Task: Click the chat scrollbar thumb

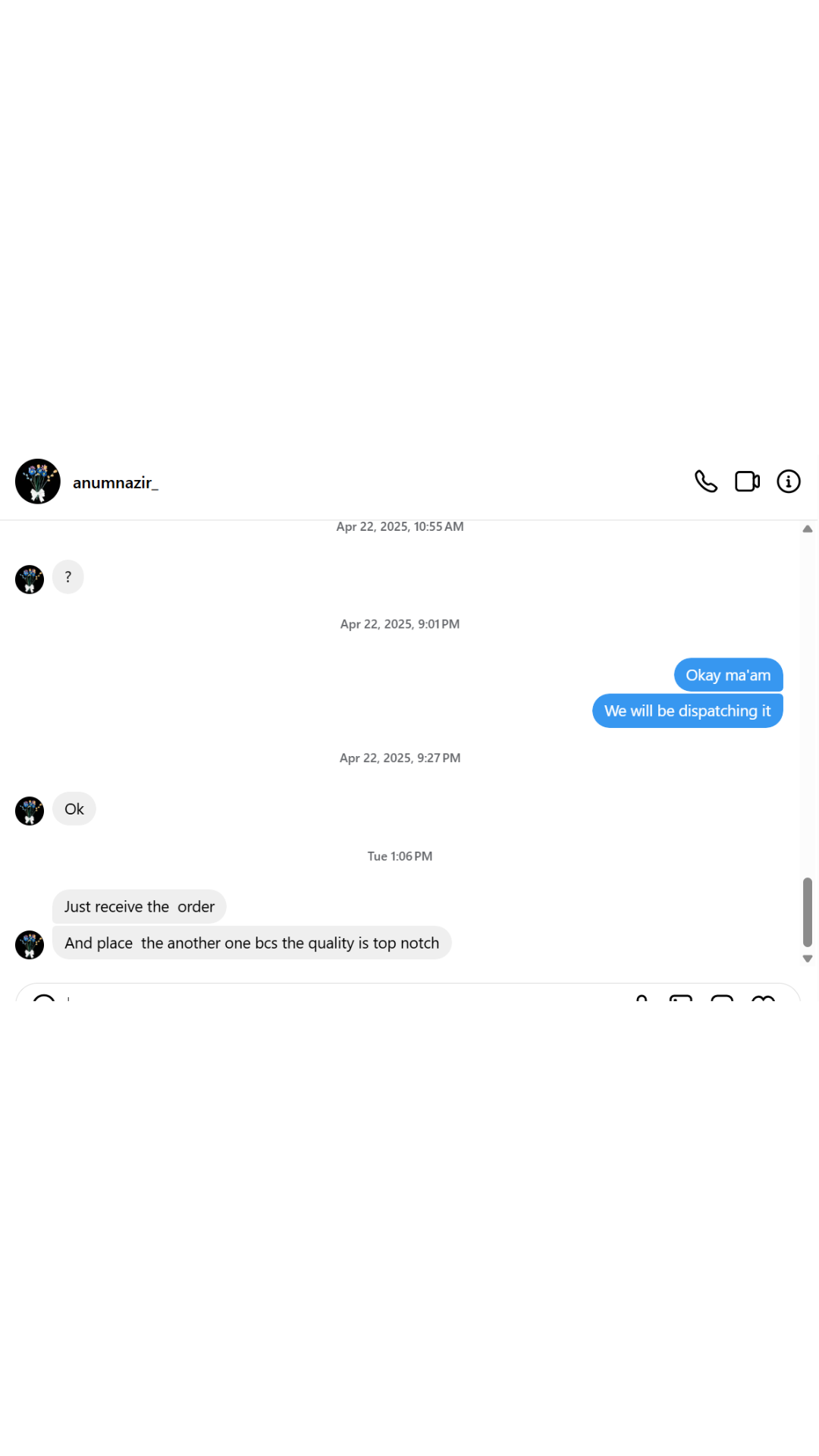Action: 808,912
